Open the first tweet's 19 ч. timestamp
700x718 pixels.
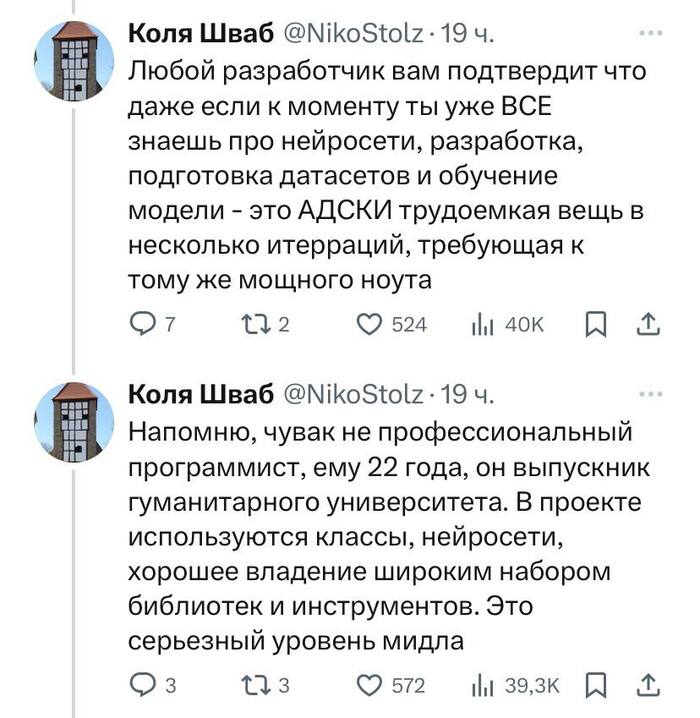466,37
